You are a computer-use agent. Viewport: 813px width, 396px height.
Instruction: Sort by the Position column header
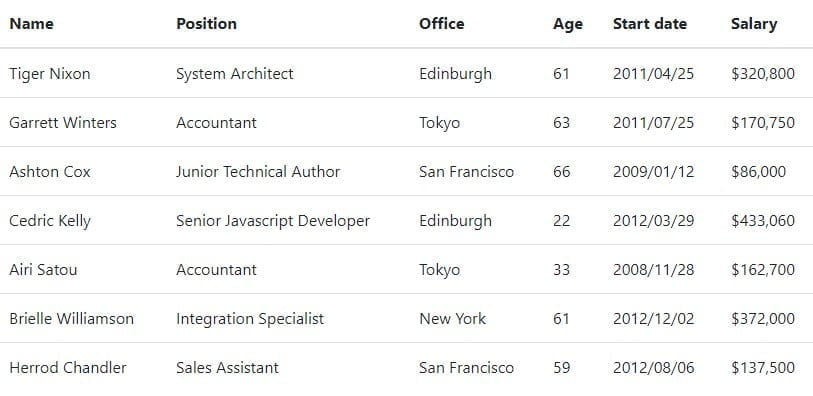pyautogui.click(x=206, y=24)
